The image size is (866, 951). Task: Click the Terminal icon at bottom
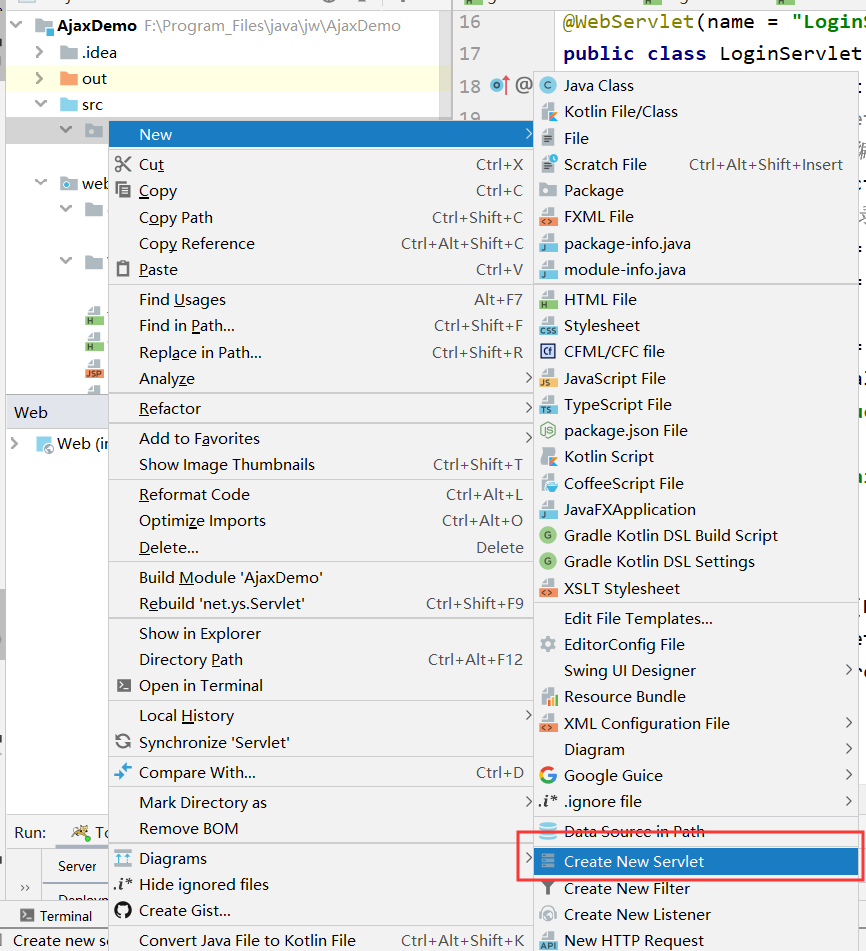point(27,915)
